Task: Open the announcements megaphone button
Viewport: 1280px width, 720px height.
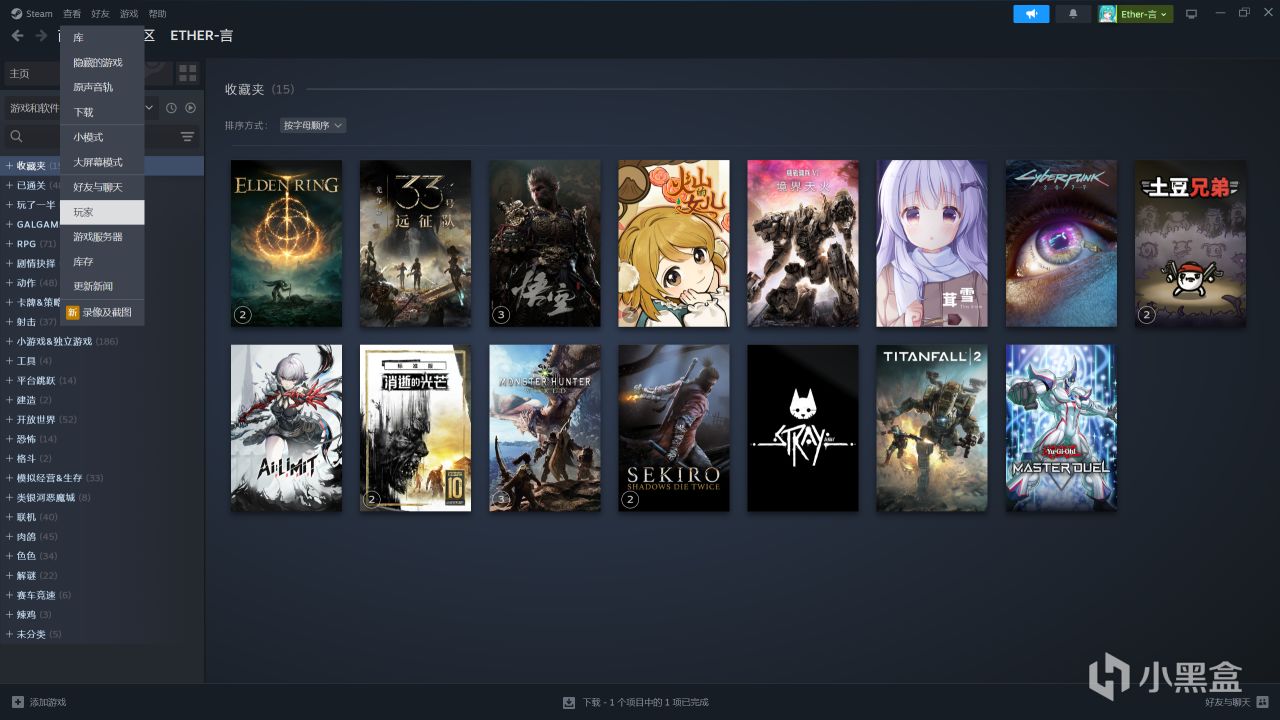Action: tap(1031, 14)
